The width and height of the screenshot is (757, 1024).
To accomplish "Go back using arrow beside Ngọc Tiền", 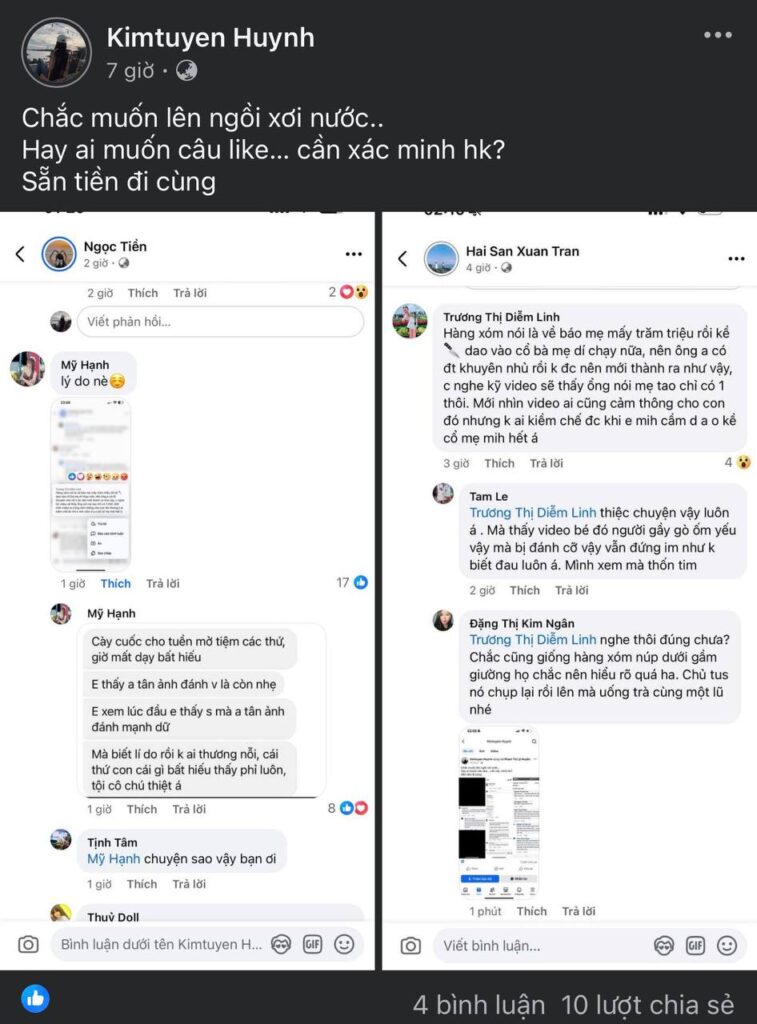I will pos(20,254).
